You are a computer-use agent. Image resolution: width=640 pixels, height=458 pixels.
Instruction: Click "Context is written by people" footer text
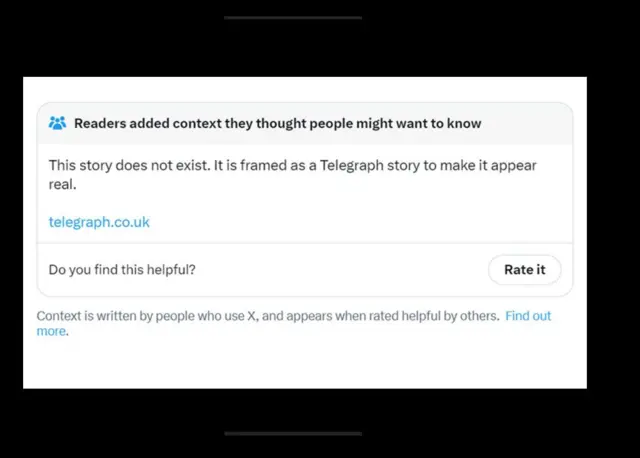[x=120, y=316]
